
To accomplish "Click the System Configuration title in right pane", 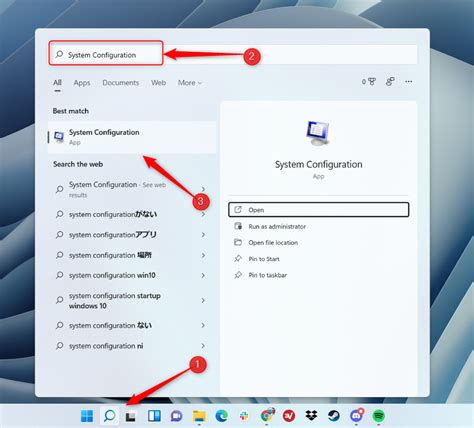I will point(318,164).
